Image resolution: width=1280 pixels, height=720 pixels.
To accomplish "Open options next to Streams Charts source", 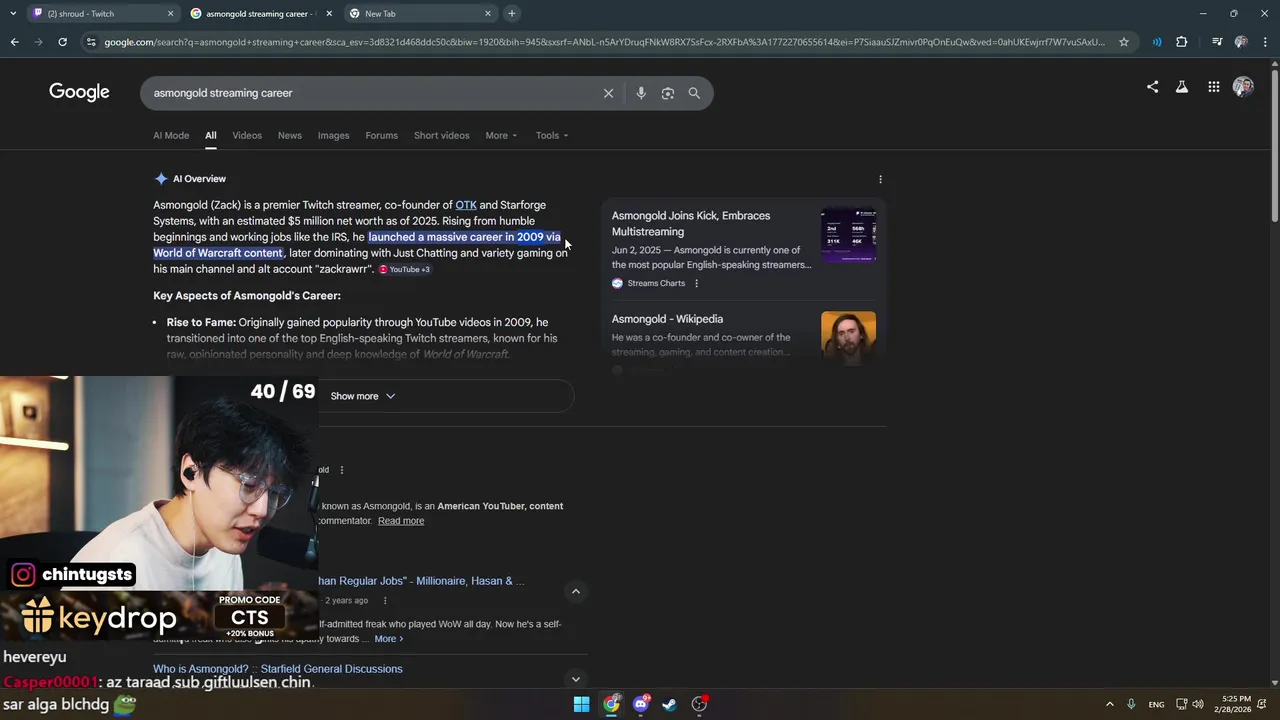I will point(696,283).
